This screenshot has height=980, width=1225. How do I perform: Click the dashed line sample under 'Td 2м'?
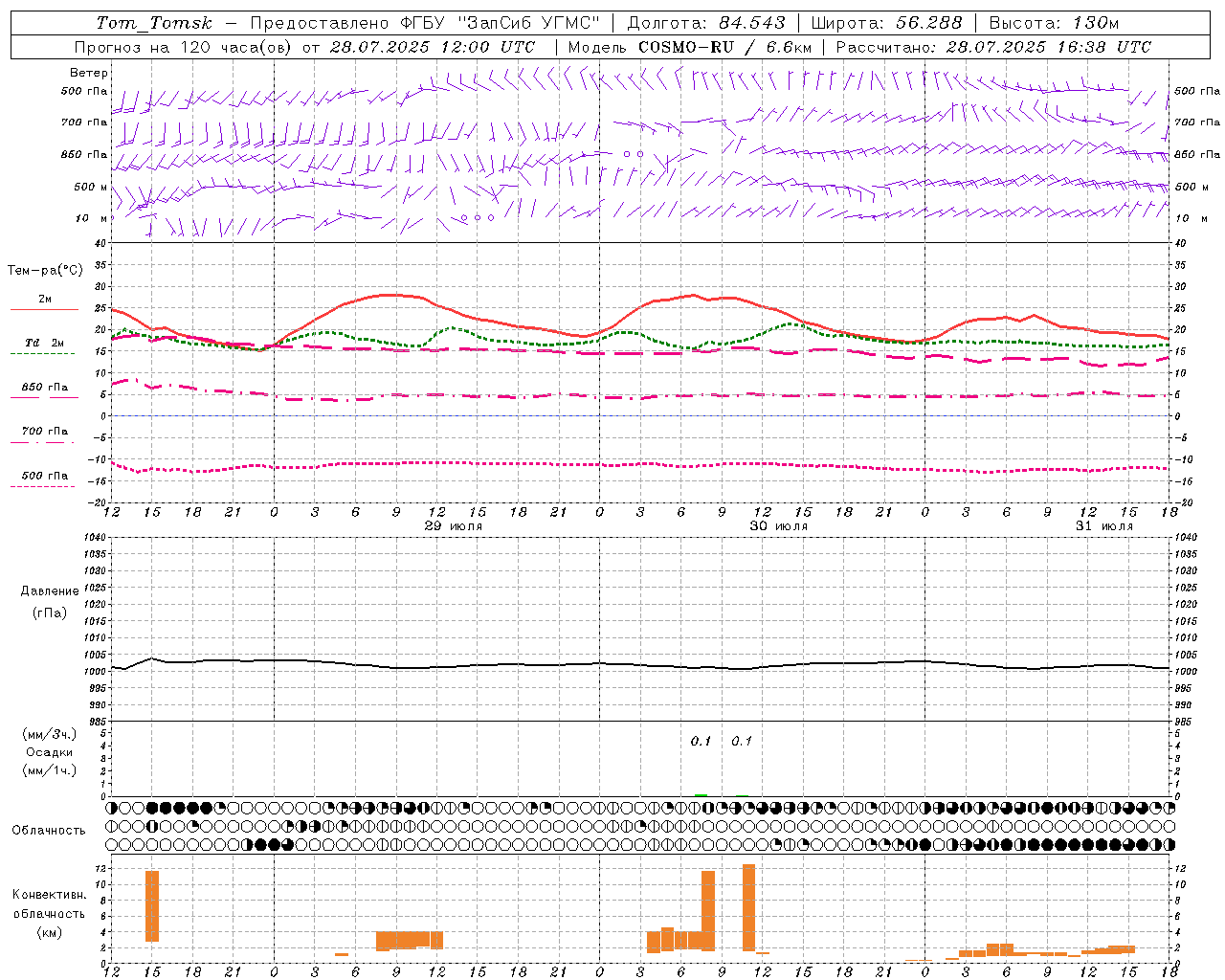(43, 353)
